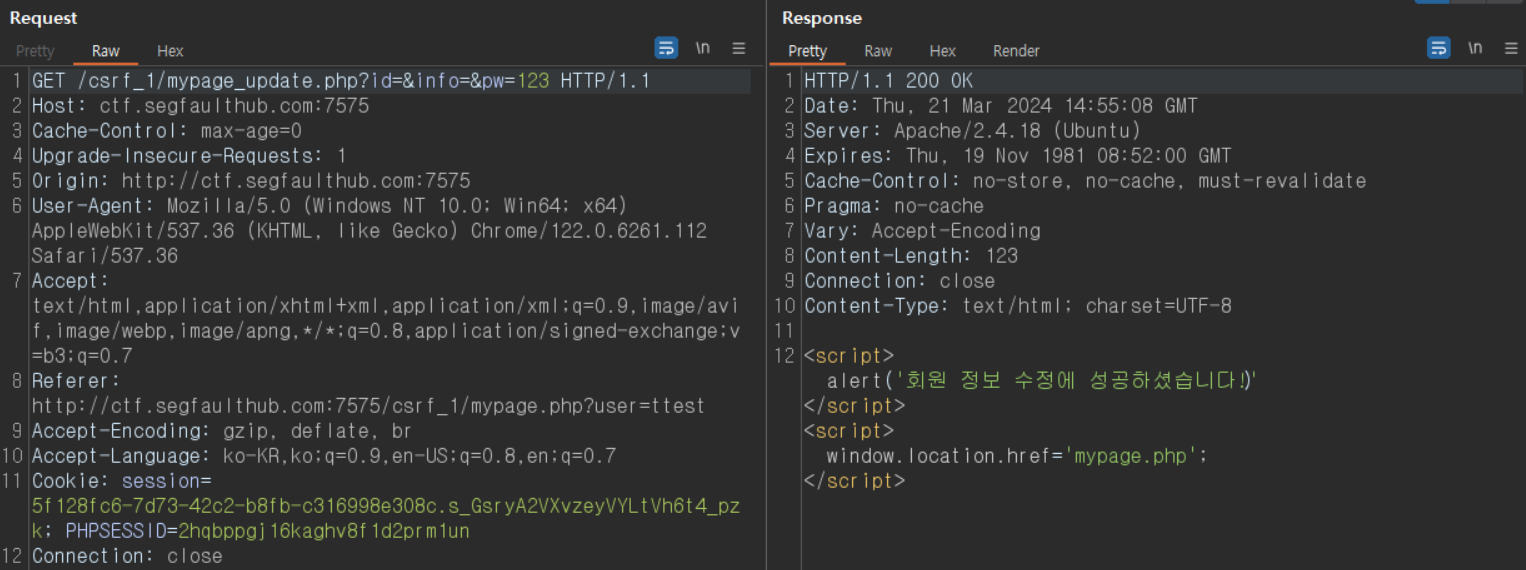Open the Response Hex tab
The width and height of the screenshot is (1526, 570).
942,51
